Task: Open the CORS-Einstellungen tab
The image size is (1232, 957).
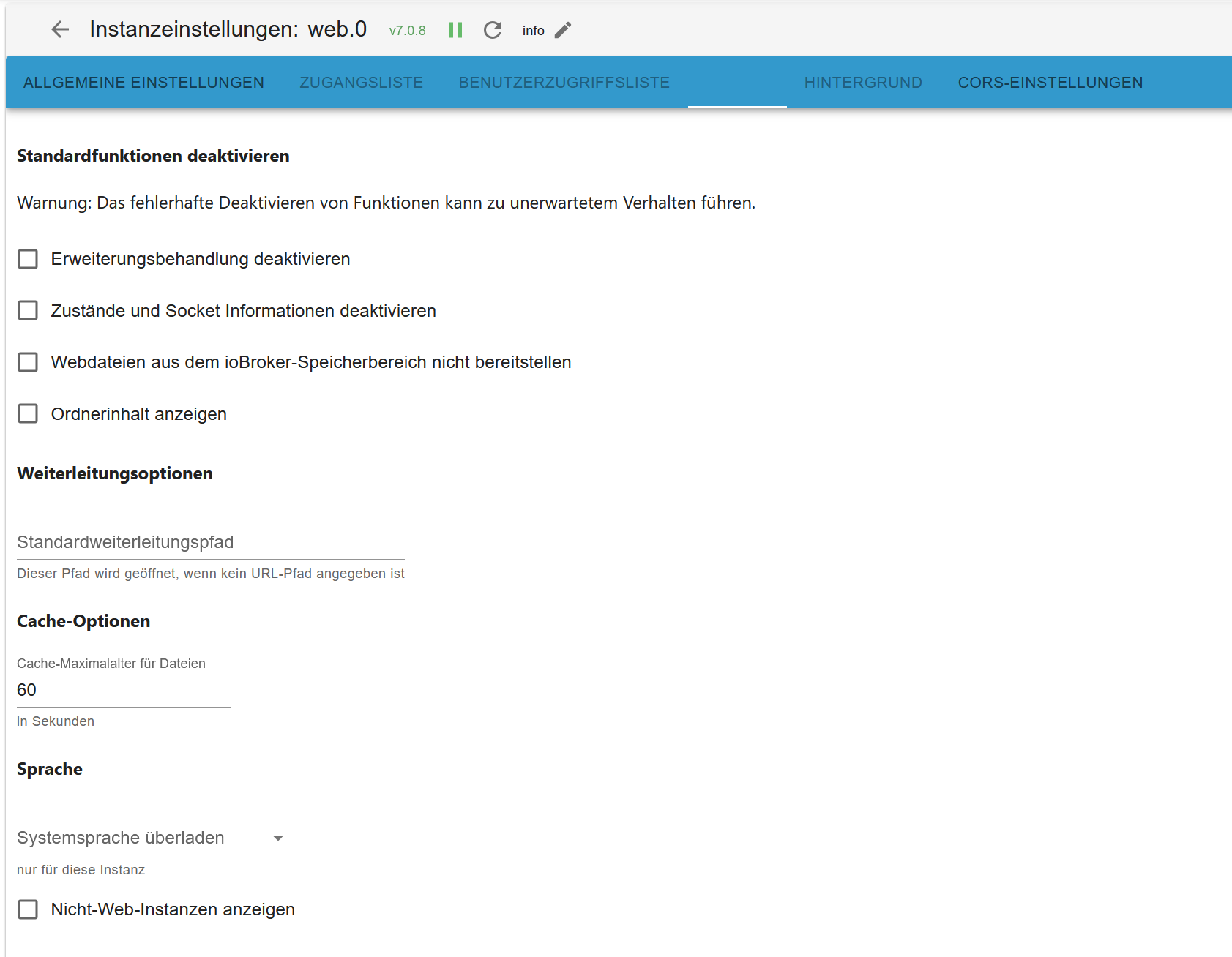Action: point(1050,83)
